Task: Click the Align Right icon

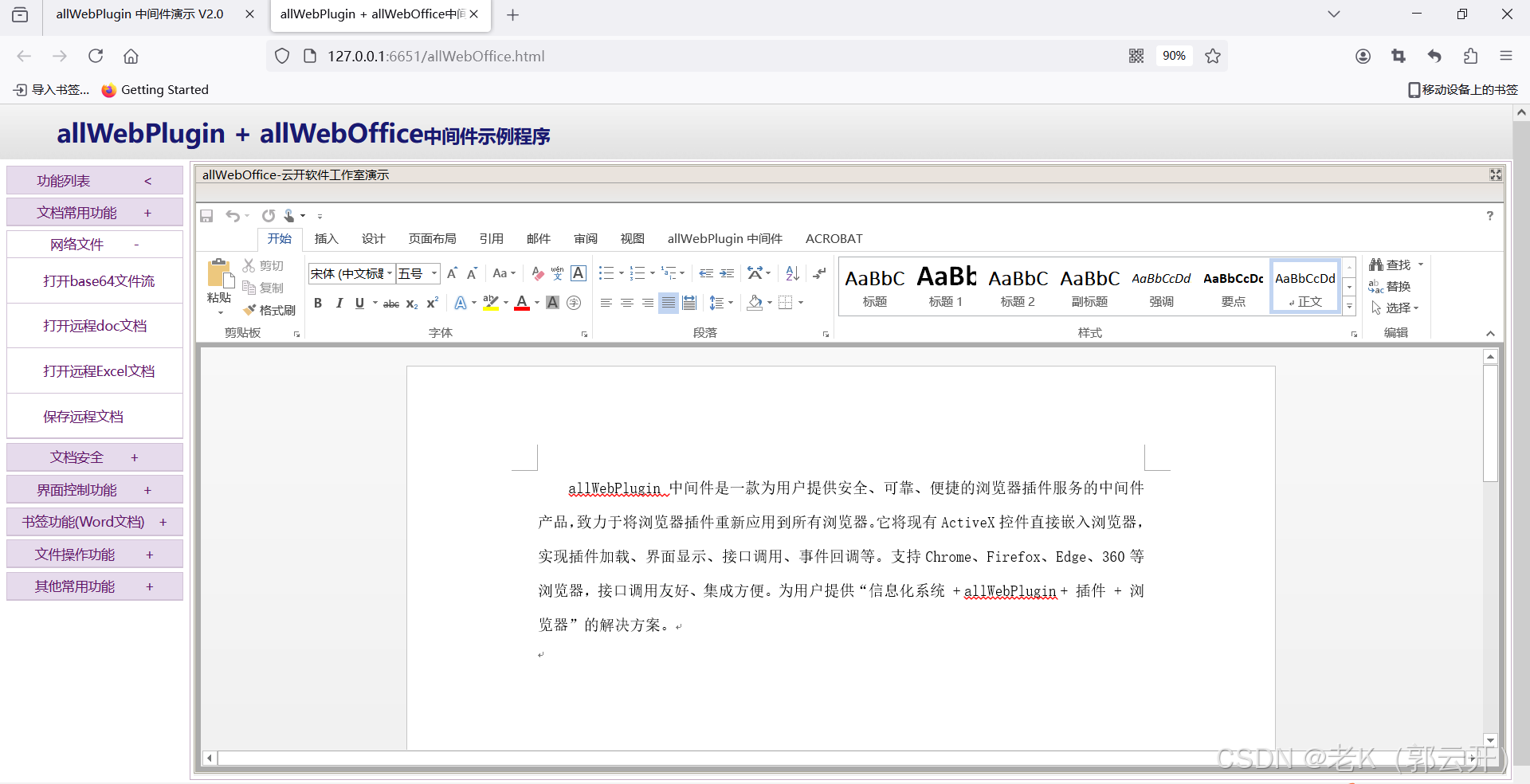Action: tap(648, 303)
